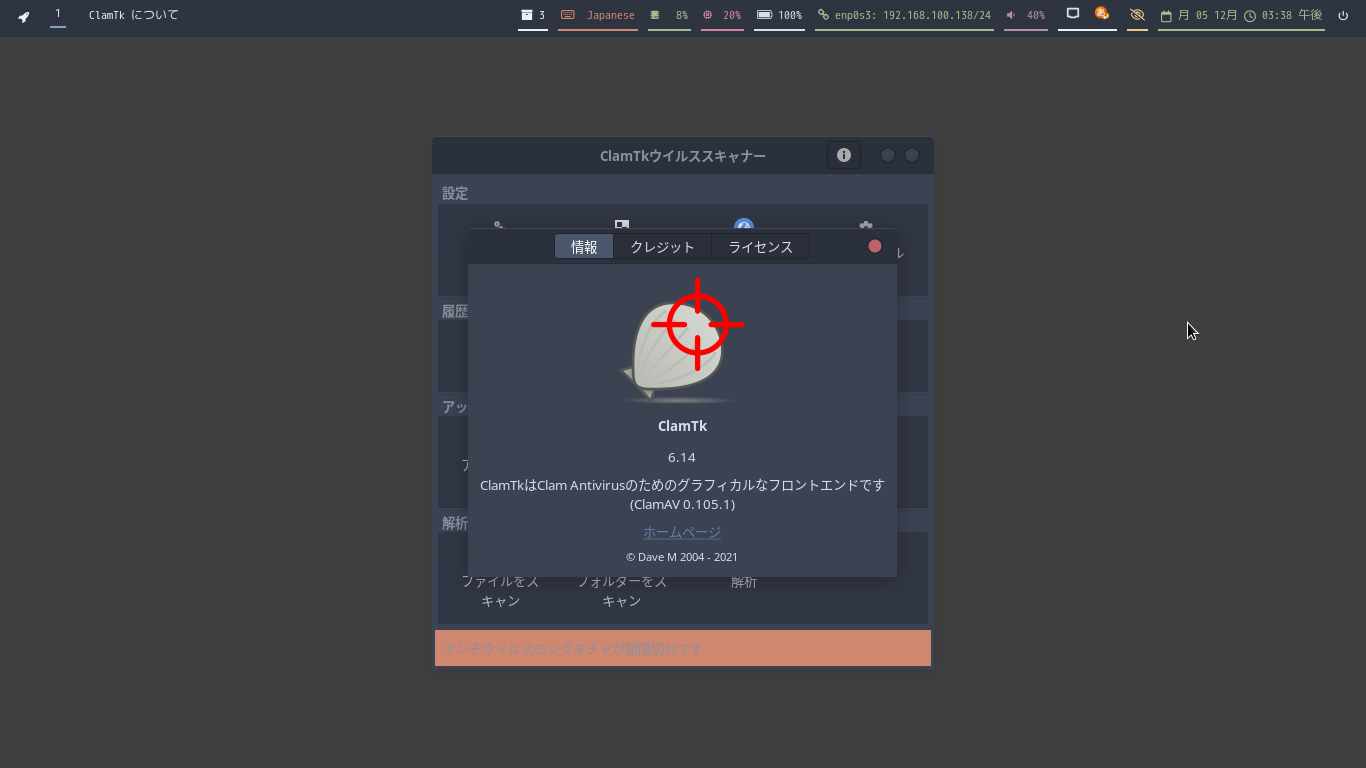Check the memory usage 8% indicator

pos(669,15)
